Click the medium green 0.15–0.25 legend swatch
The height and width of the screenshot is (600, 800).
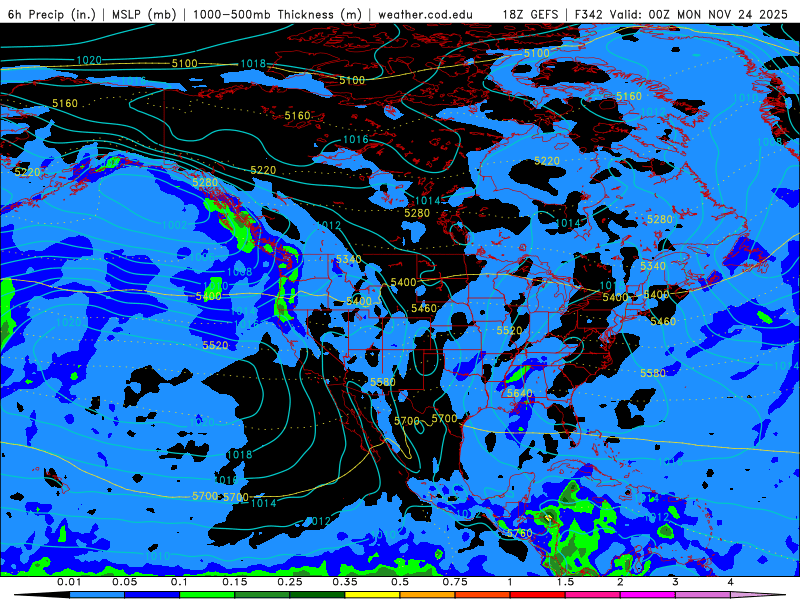(262, 595)
